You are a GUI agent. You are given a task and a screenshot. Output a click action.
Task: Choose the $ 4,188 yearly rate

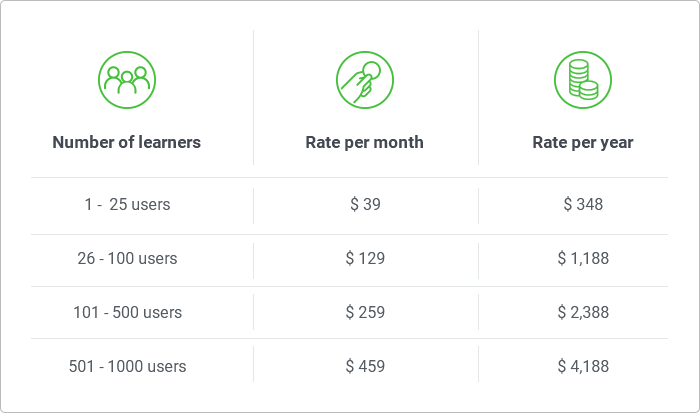tap(583, 367)
